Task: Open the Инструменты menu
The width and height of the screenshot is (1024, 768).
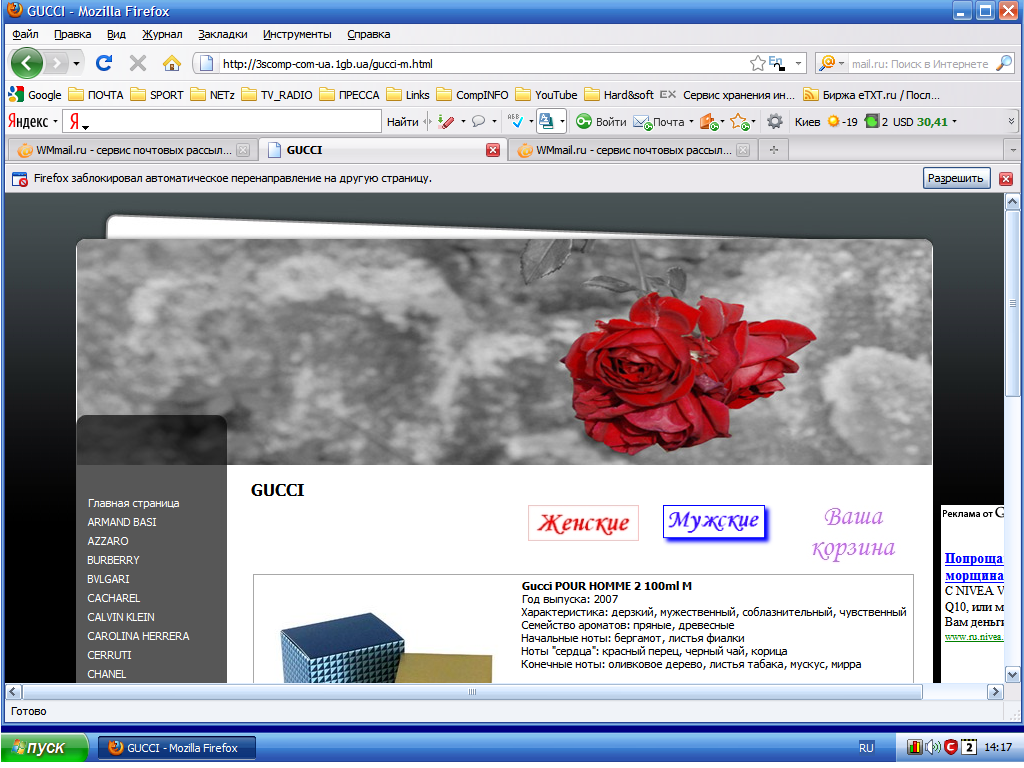Action: pos(297,34)
